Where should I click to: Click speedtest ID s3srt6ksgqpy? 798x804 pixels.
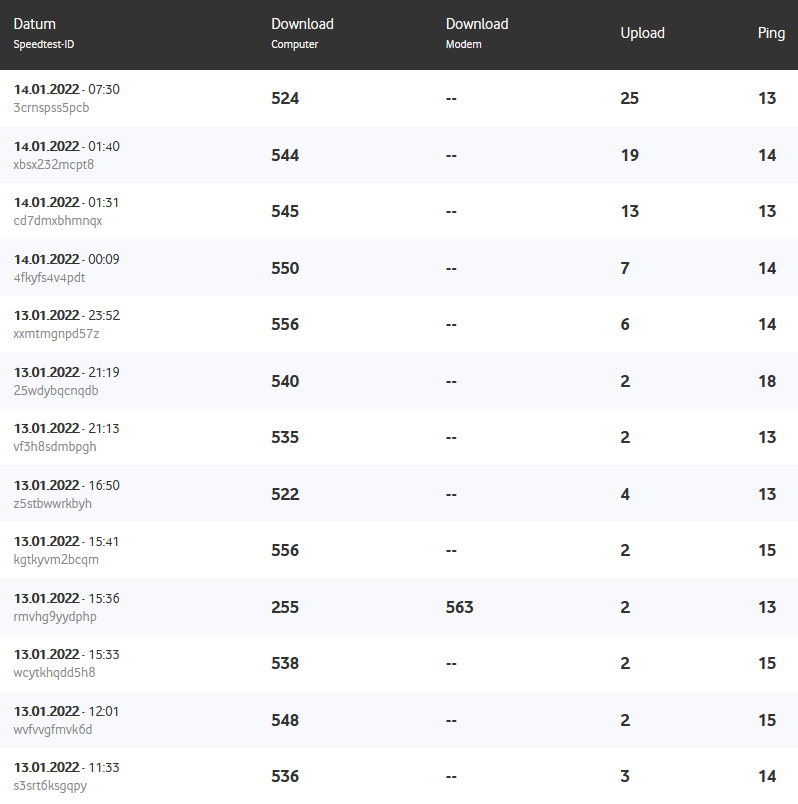point(51,785)
